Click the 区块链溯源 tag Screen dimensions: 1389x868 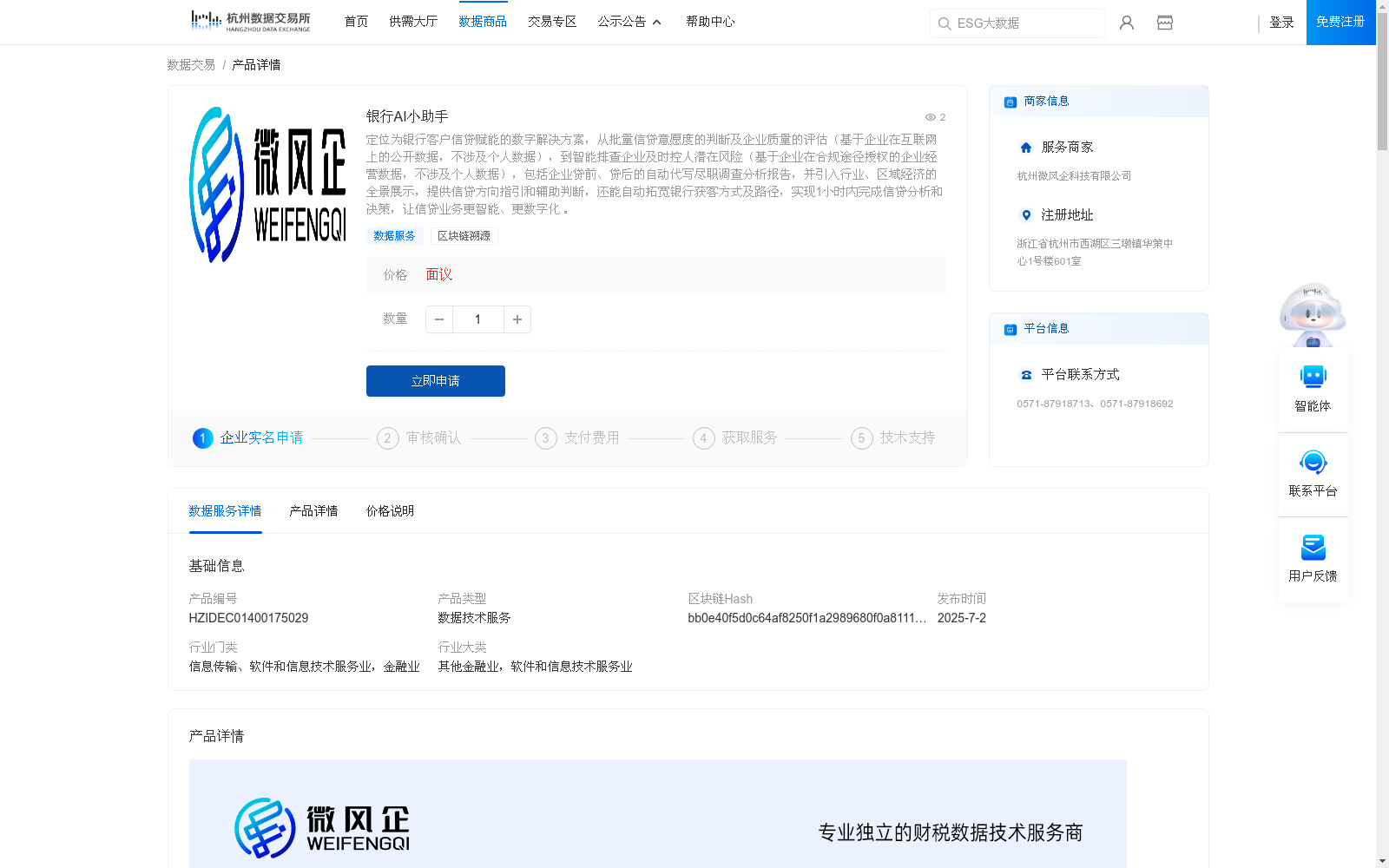pos(464,236)
